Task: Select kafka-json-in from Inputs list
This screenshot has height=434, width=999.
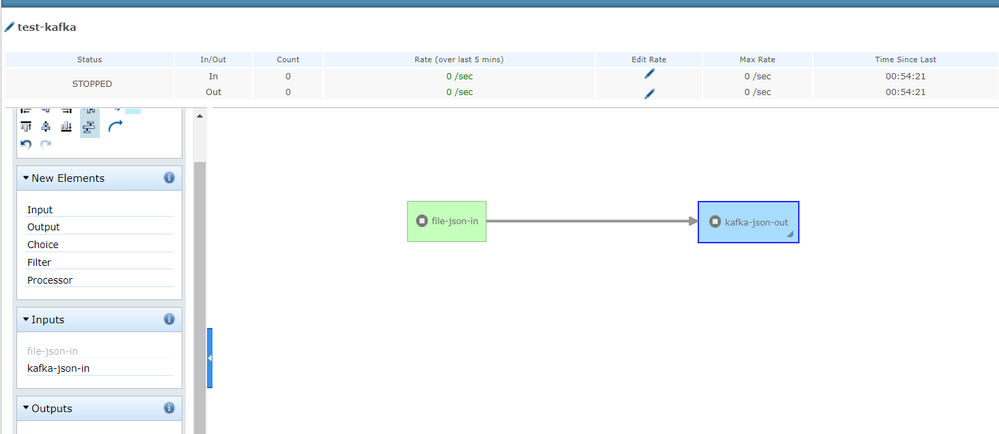Action: click(x=99, y=368)
